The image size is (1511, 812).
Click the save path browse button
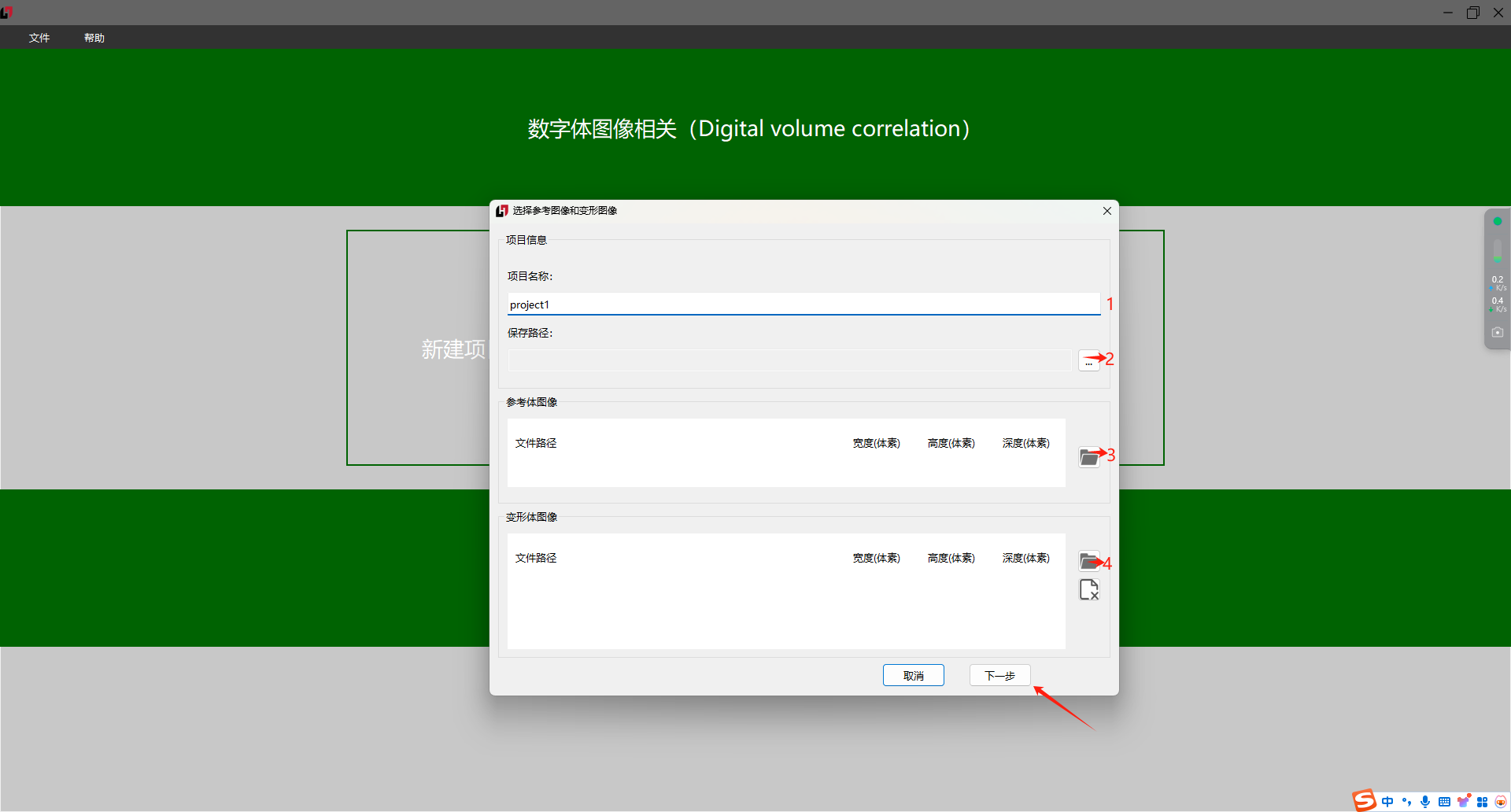point(1088,360)
